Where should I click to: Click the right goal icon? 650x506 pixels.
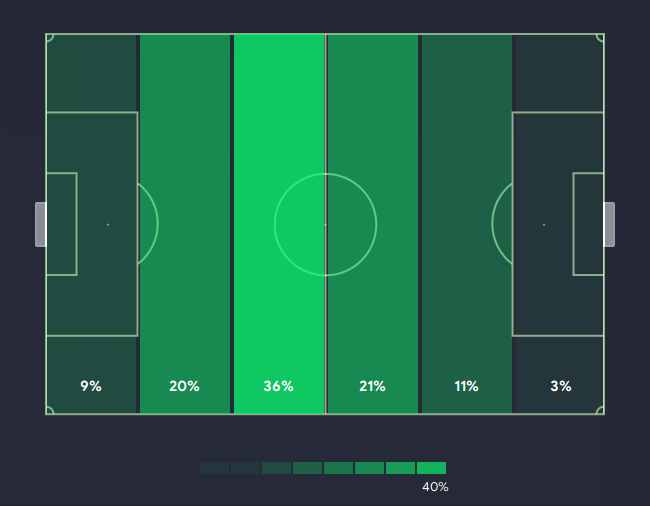(x=609, y=225)
